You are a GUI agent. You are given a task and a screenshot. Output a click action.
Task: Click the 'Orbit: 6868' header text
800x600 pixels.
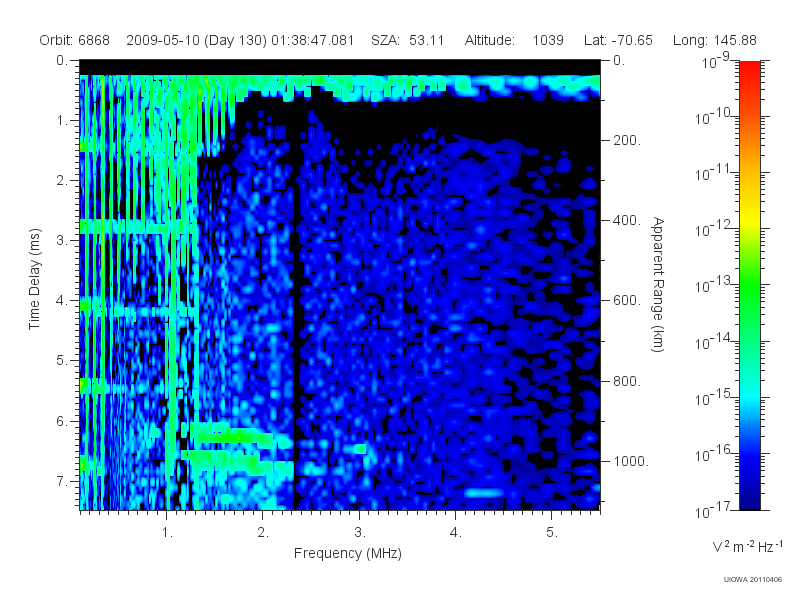[x=74, y=40]
